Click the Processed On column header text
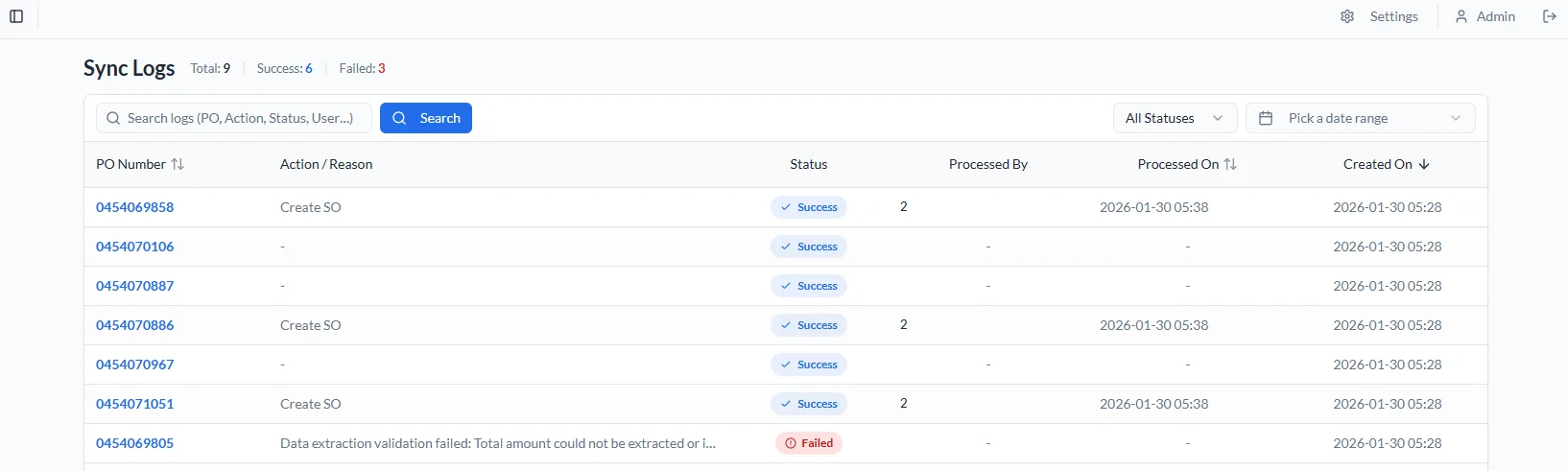Screen dimensions: 1568x471 tap(1178, 164)
